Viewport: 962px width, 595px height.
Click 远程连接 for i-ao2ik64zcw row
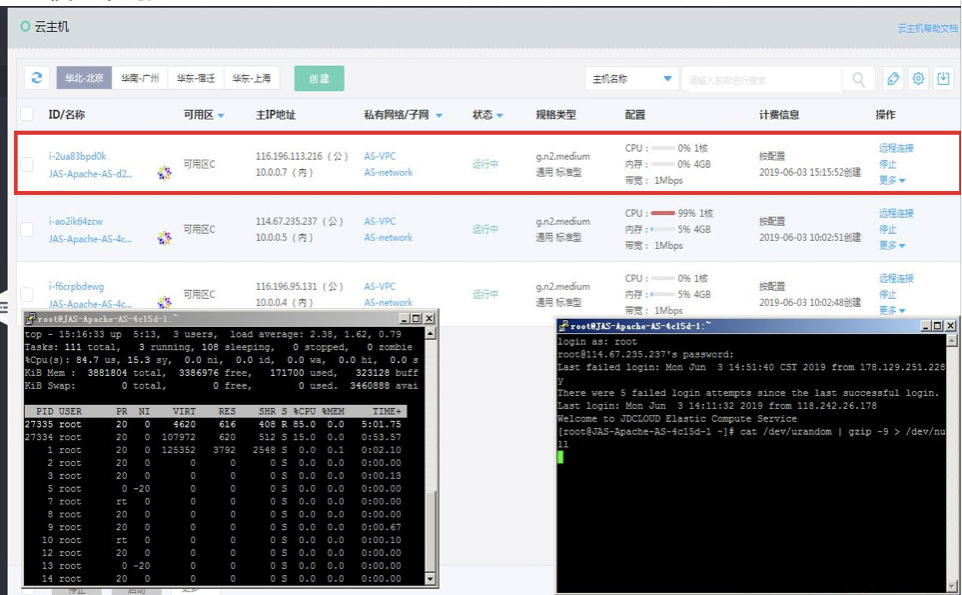pos(896,213)
